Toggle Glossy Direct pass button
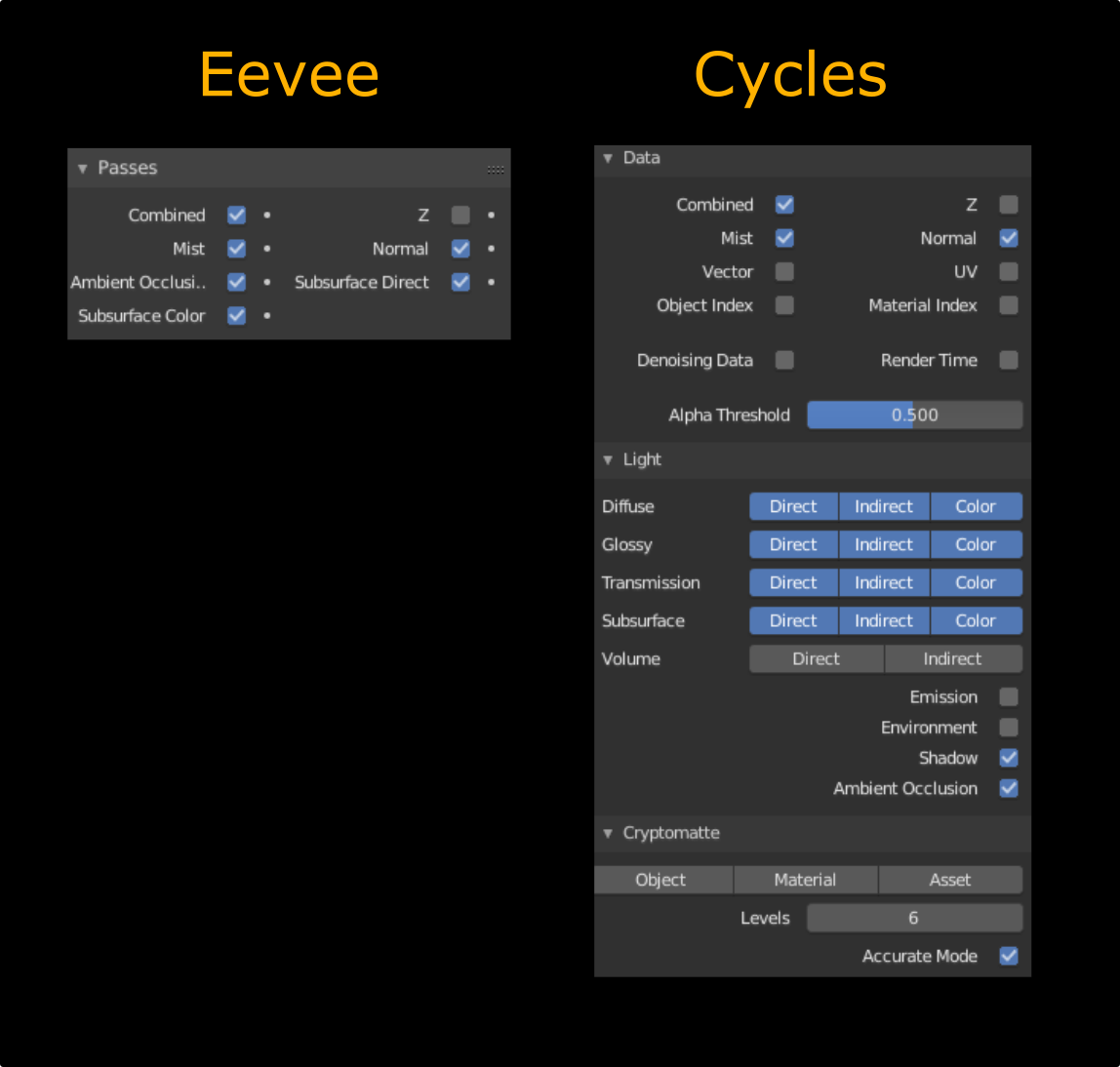 793,545
